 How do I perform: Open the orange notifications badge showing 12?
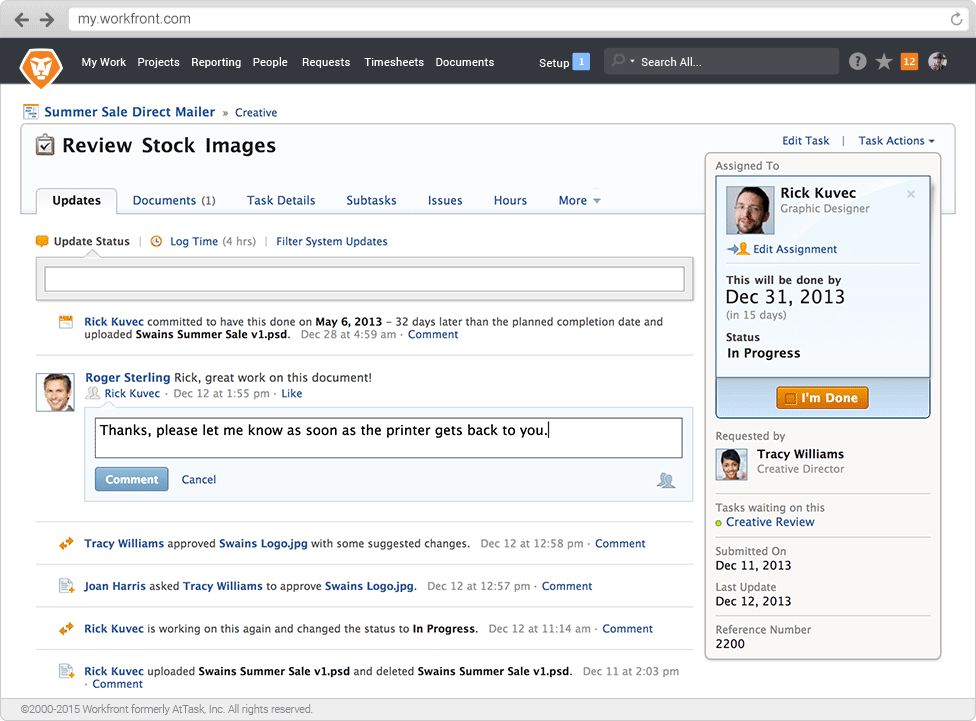pos(909,62)
